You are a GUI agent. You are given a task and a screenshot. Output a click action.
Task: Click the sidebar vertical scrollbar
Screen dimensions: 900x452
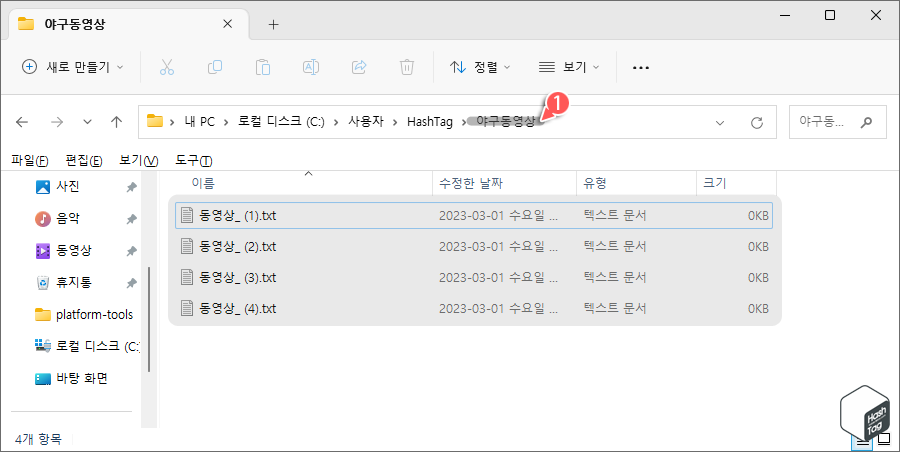pyautogui.click(x=149, y=319)
